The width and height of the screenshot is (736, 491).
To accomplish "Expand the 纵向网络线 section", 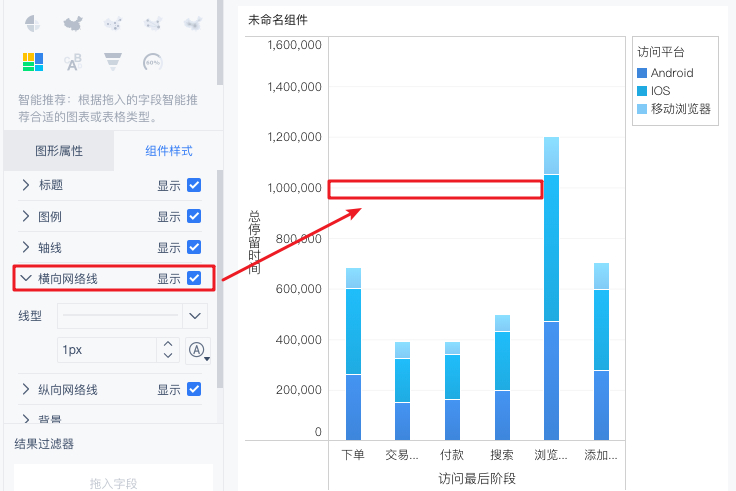I will pos(26,389).
